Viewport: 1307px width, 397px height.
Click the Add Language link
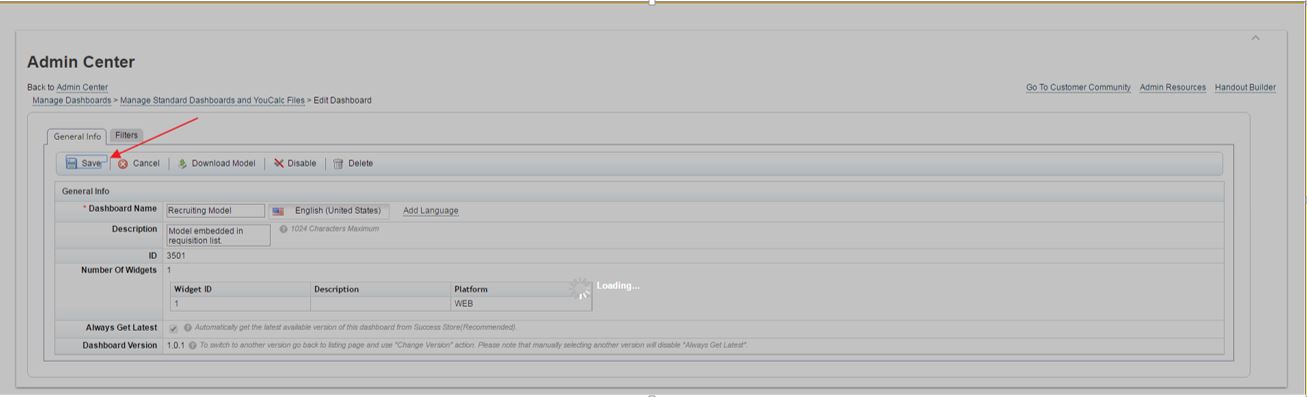(x=430, y=211)
